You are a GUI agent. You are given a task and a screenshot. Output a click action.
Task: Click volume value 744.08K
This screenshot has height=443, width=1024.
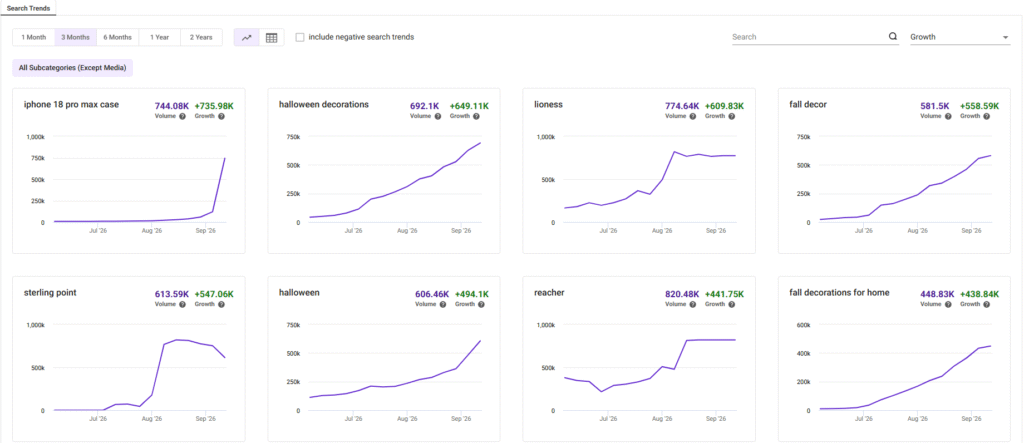pyautogui.click(x=172, y=106)
